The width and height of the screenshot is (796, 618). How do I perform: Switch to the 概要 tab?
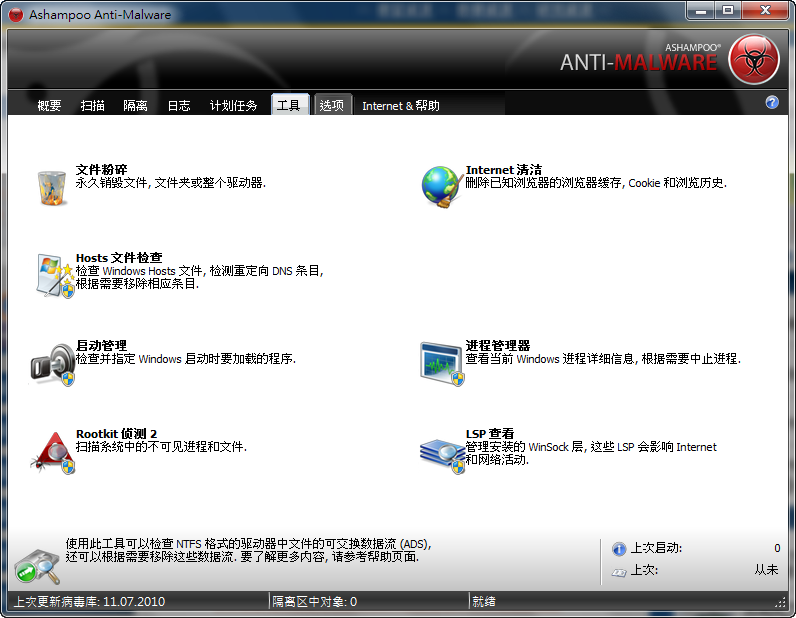[49, 106]
